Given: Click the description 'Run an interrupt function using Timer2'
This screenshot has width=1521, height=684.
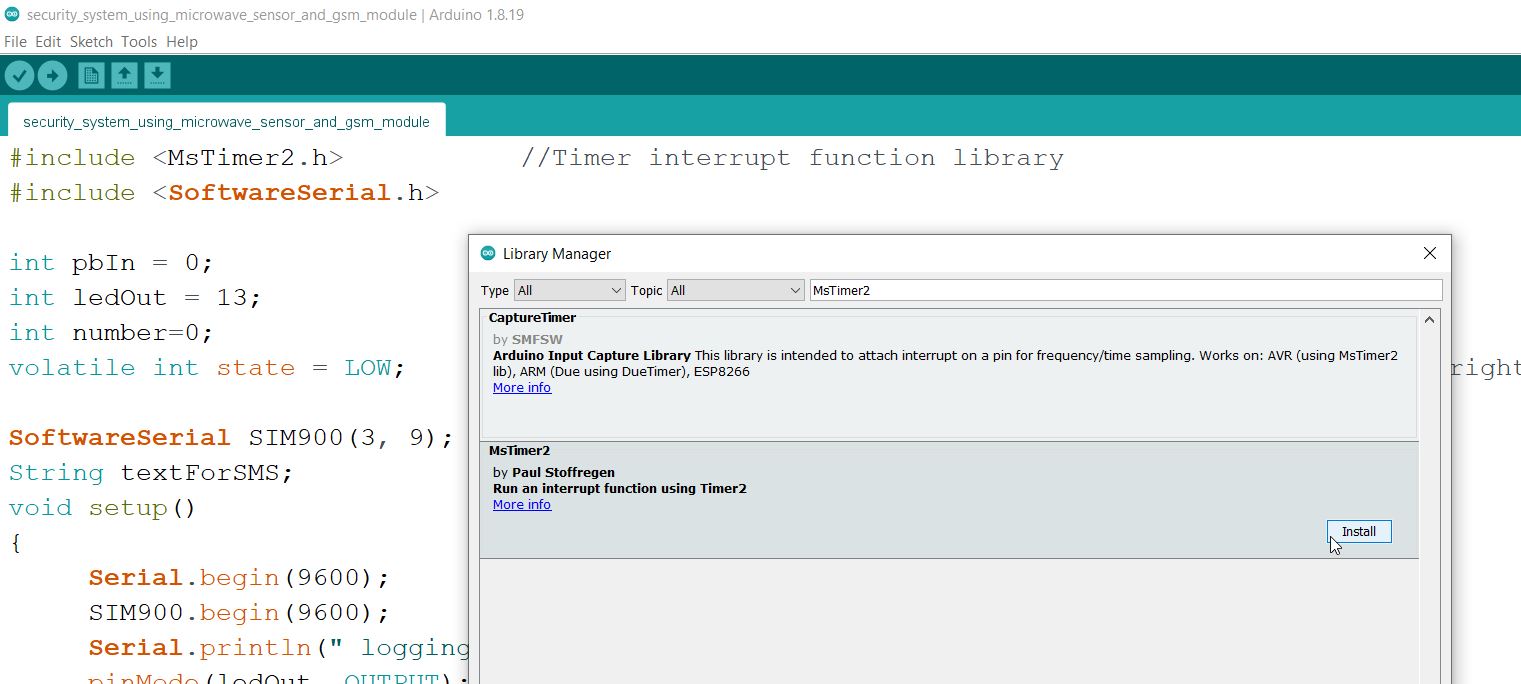Looking at the screenshot, I should click(x=620, y=489).
